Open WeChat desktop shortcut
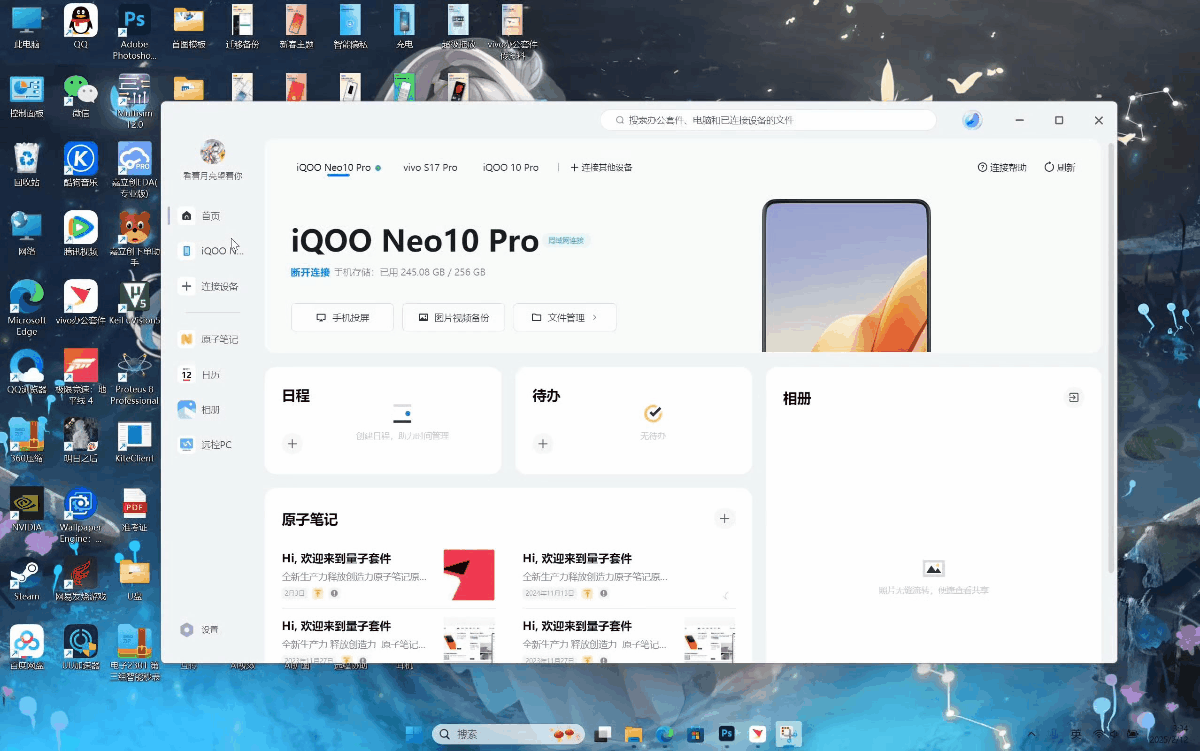The width and height of the screenshot is (1200, 751). (81, 96)
